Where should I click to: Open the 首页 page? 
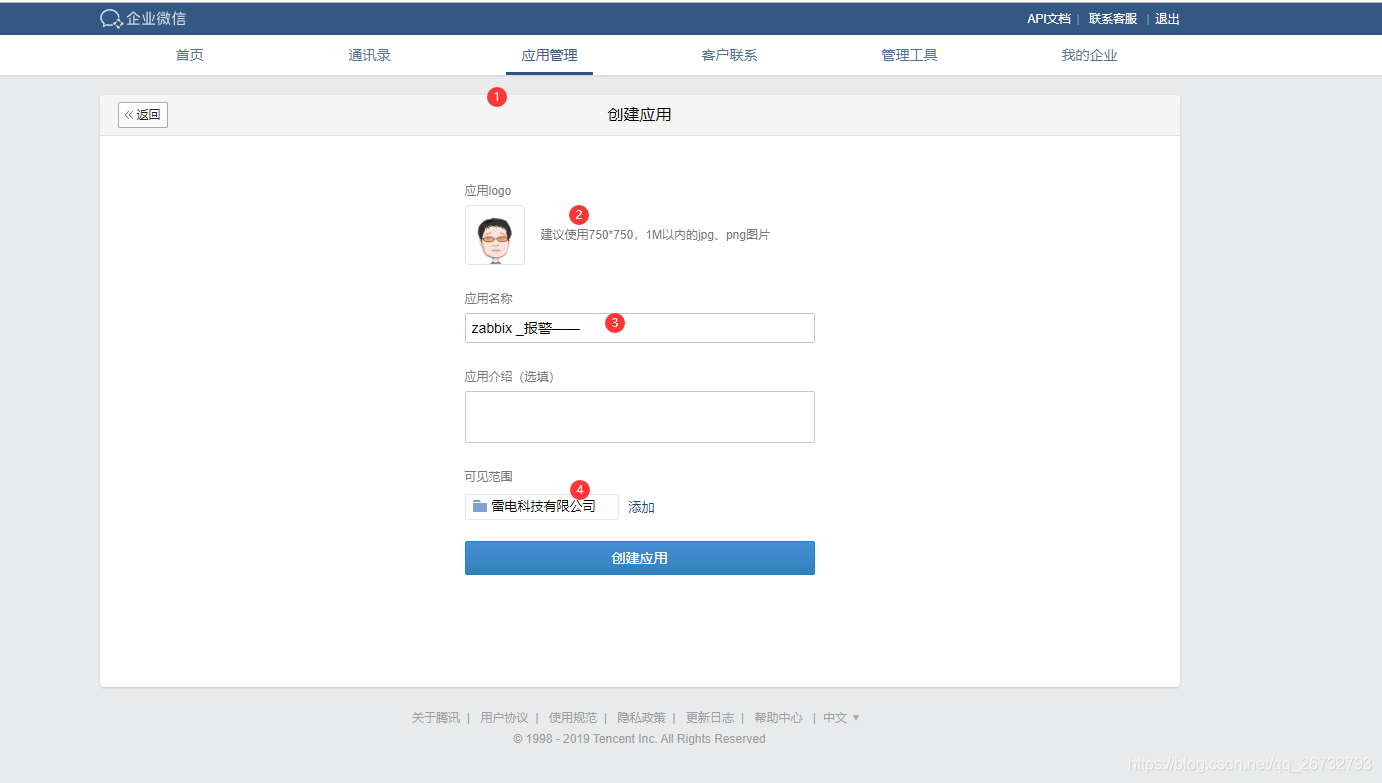click(189, 55)
